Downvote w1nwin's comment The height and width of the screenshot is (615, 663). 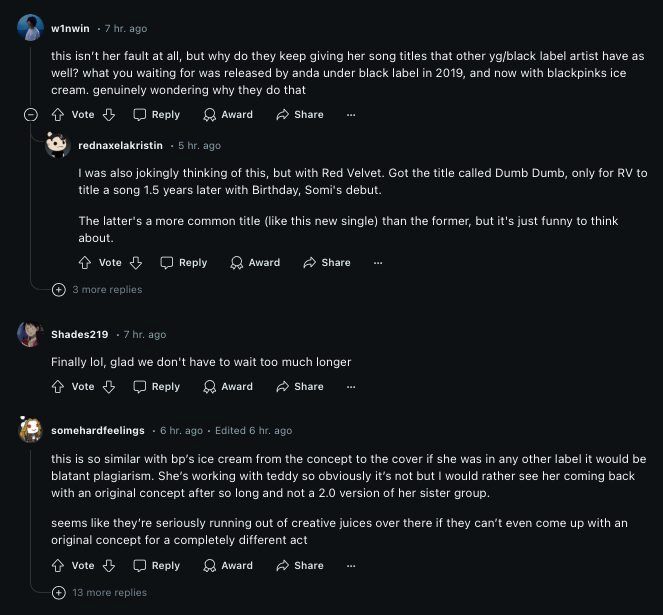click(109, 115)
